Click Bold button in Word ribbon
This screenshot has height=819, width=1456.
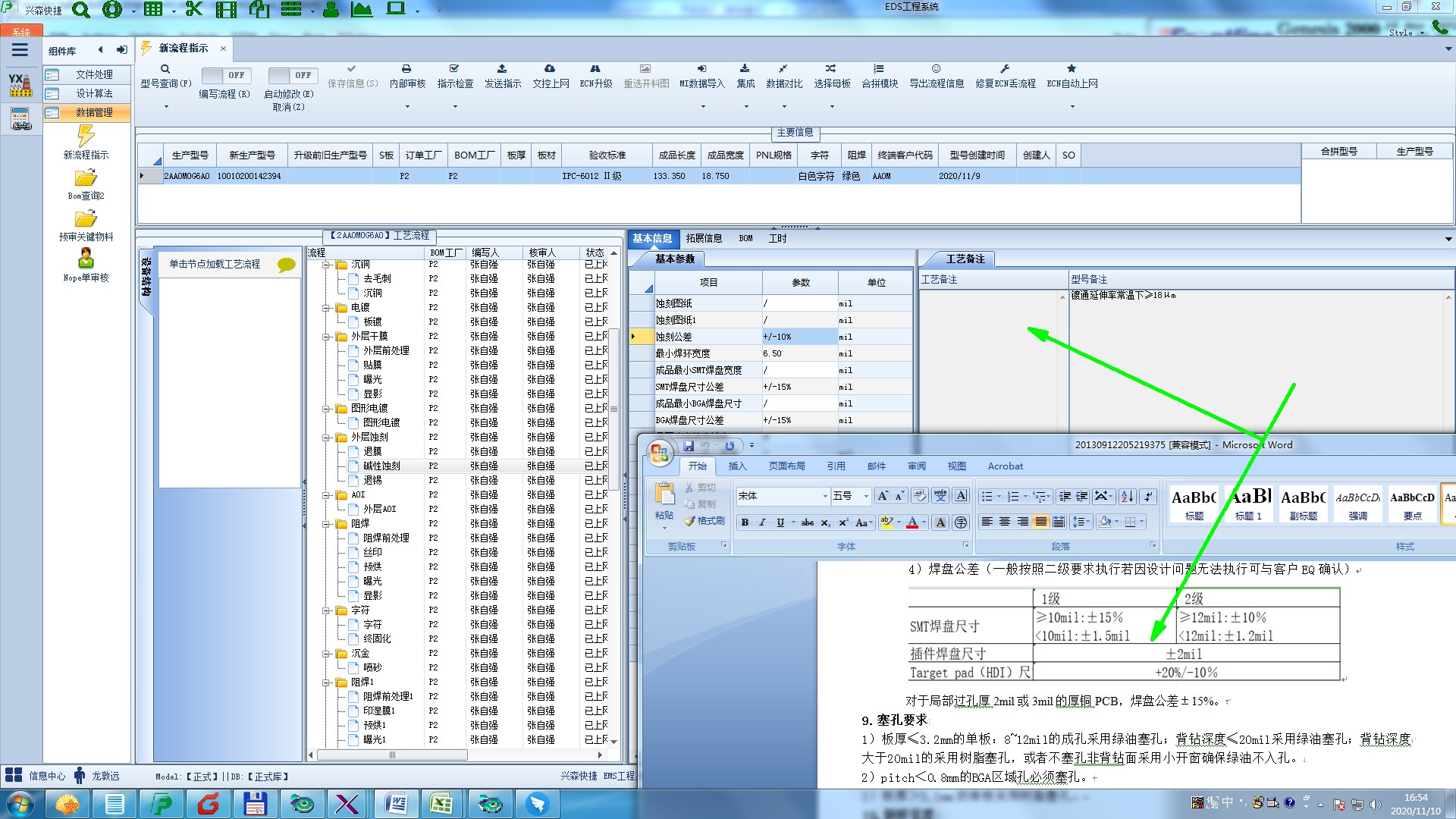click(x=745, y=522)
